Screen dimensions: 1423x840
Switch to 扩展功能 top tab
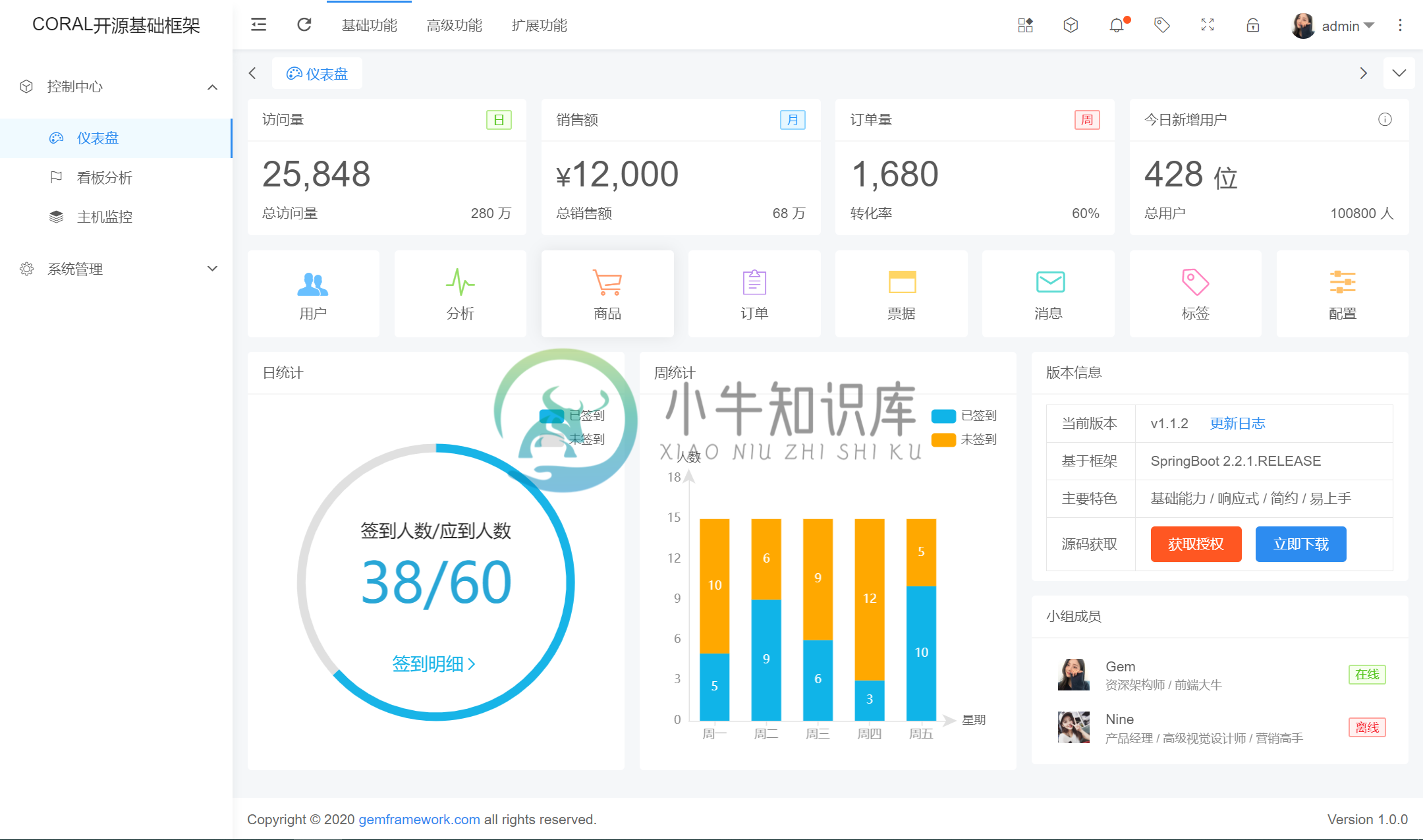pyautogui.click(x=540, y=25)
